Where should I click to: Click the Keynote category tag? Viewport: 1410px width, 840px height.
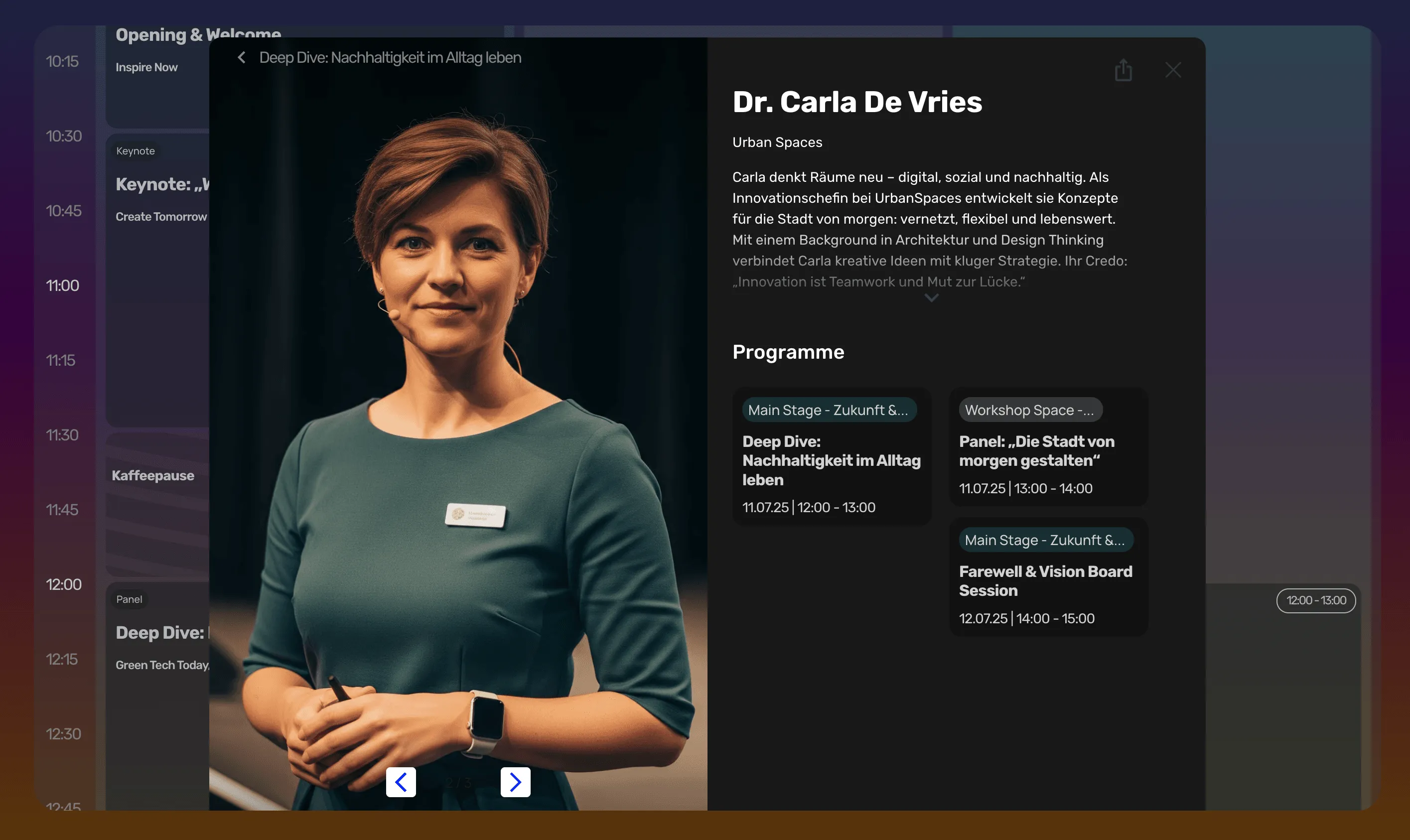(136, 150)
